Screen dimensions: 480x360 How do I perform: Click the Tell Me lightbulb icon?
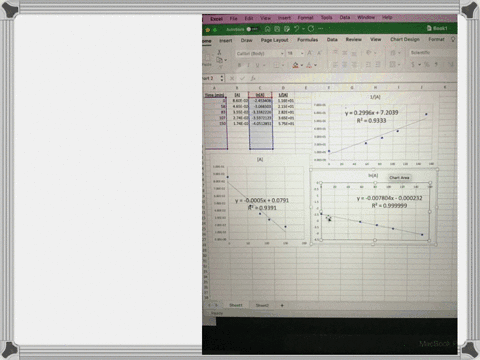tap(453, 39)
